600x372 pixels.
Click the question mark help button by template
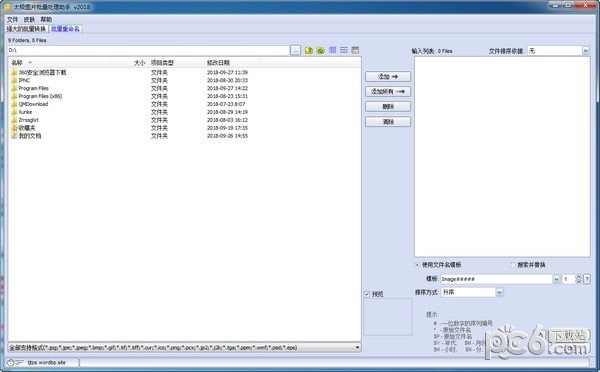pos(587,279)
